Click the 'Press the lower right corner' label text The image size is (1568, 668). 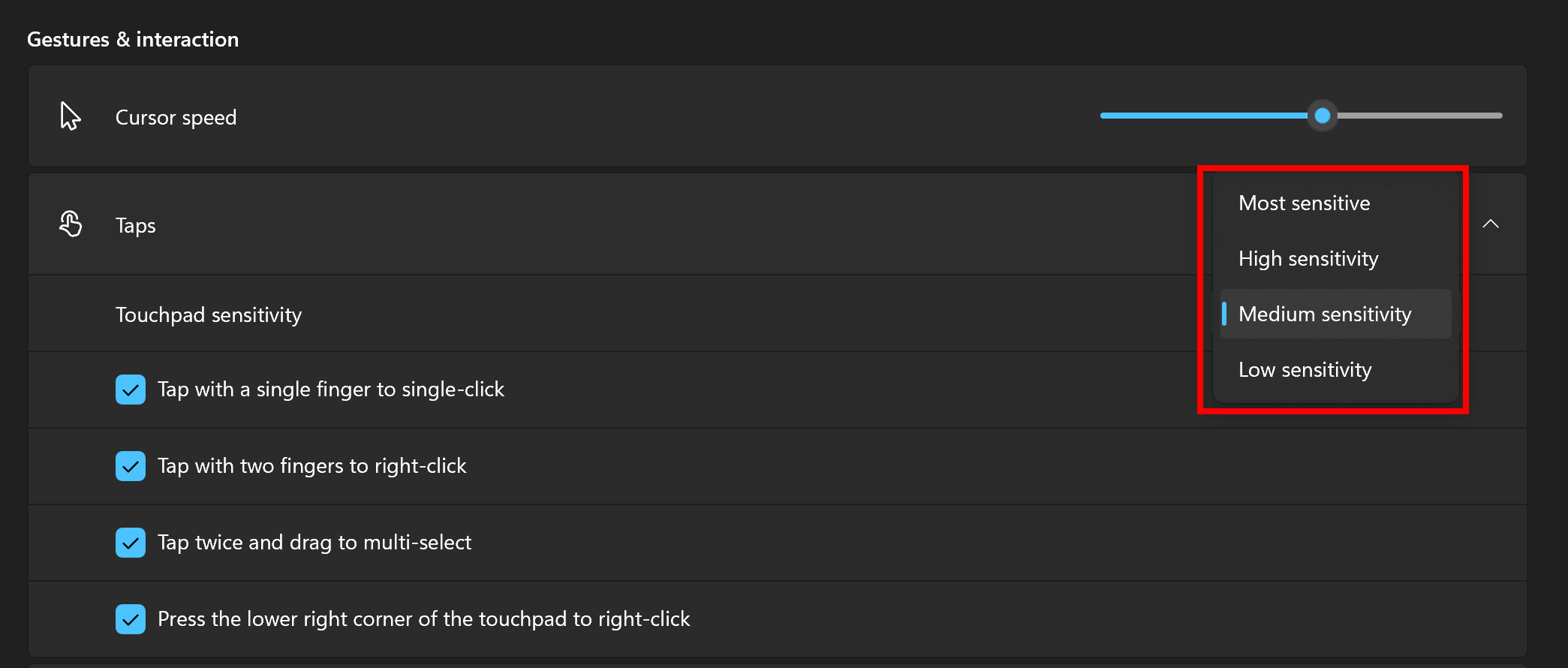click(423, 619)
